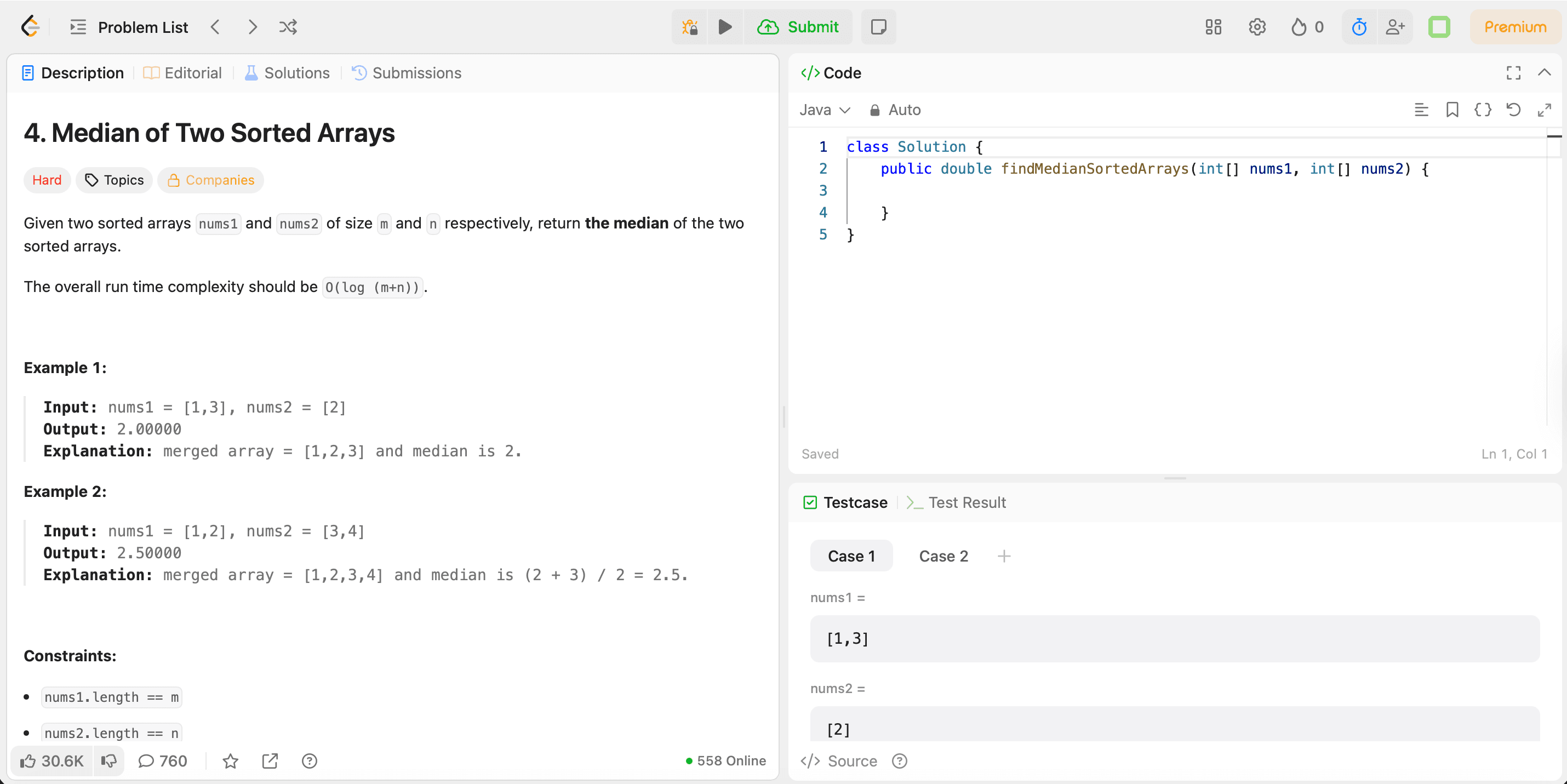Open the 760 comments
The image size is (1567, 784).
coord(162,761)
